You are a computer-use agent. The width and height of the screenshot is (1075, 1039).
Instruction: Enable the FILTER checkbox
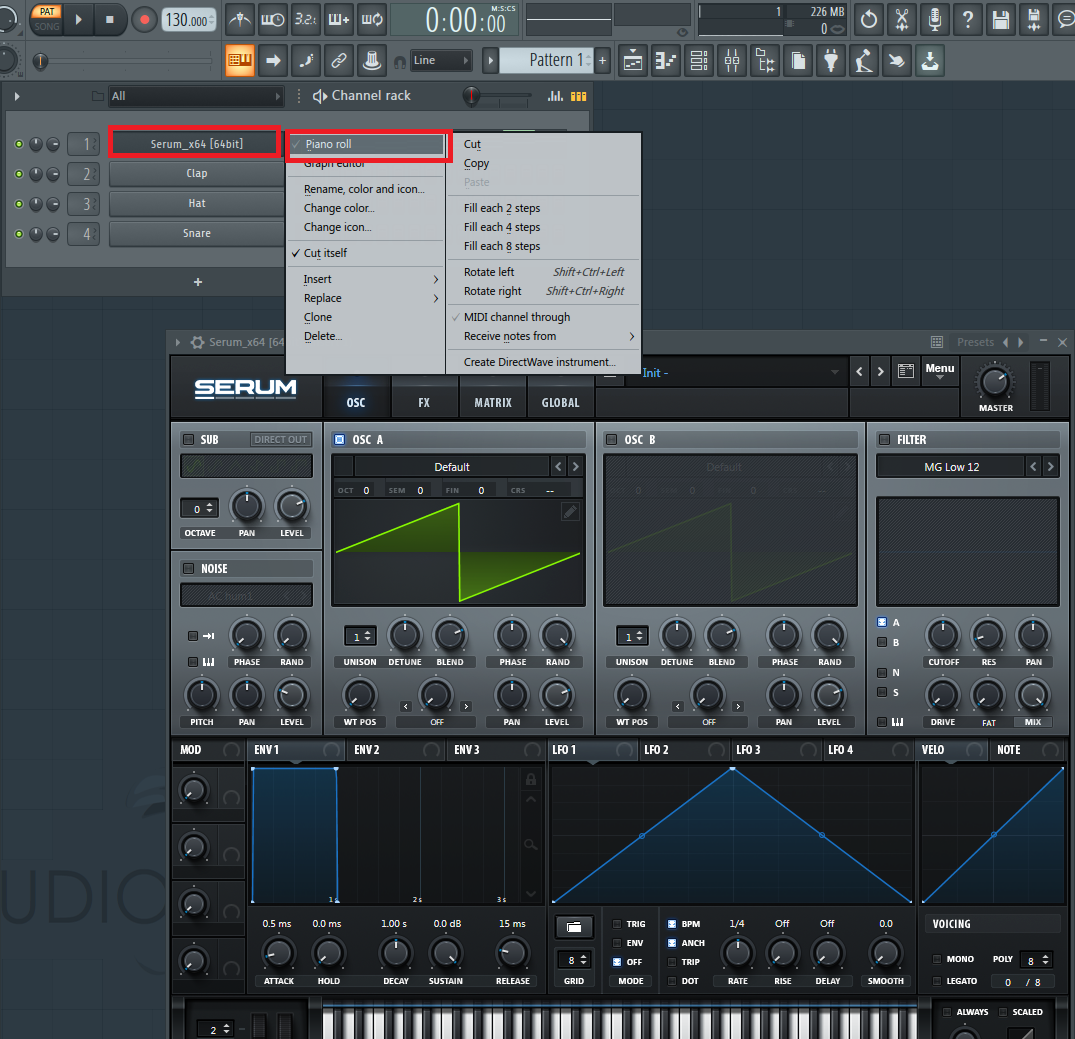click(x=884, y=440)
